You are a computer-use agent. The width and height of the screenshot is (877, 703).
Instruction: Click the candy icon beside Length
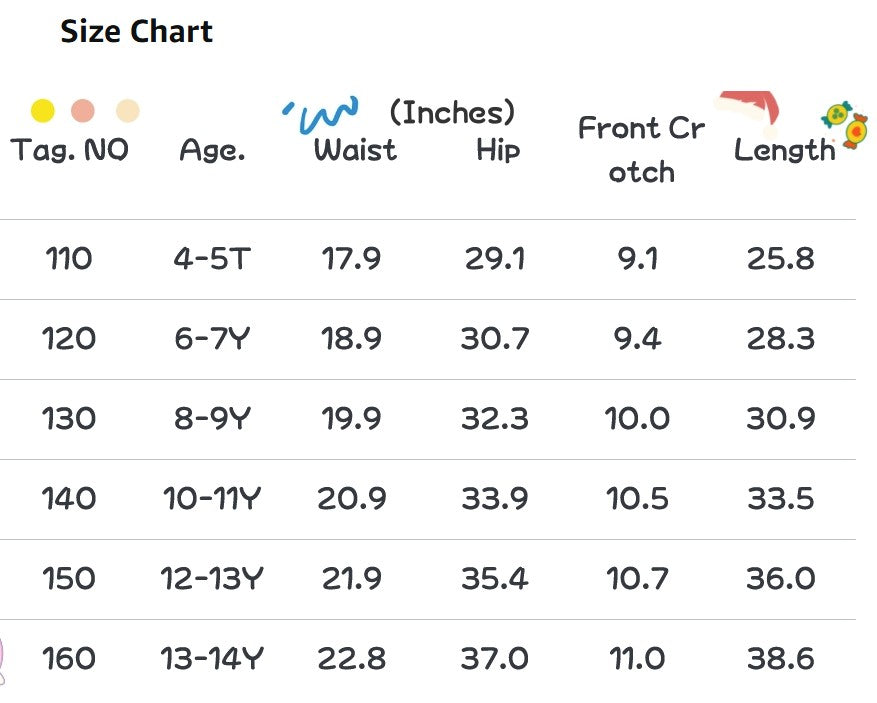(x=844, y=125)
